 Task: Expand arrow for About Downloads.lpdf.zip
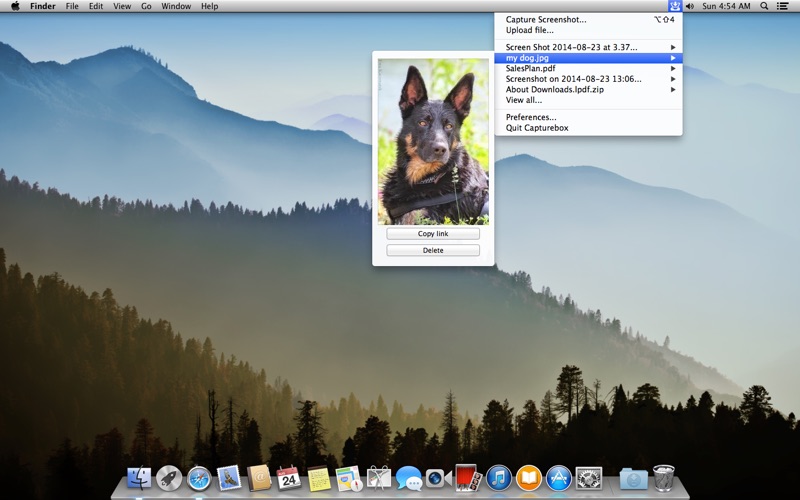click(x=673, y=89)
